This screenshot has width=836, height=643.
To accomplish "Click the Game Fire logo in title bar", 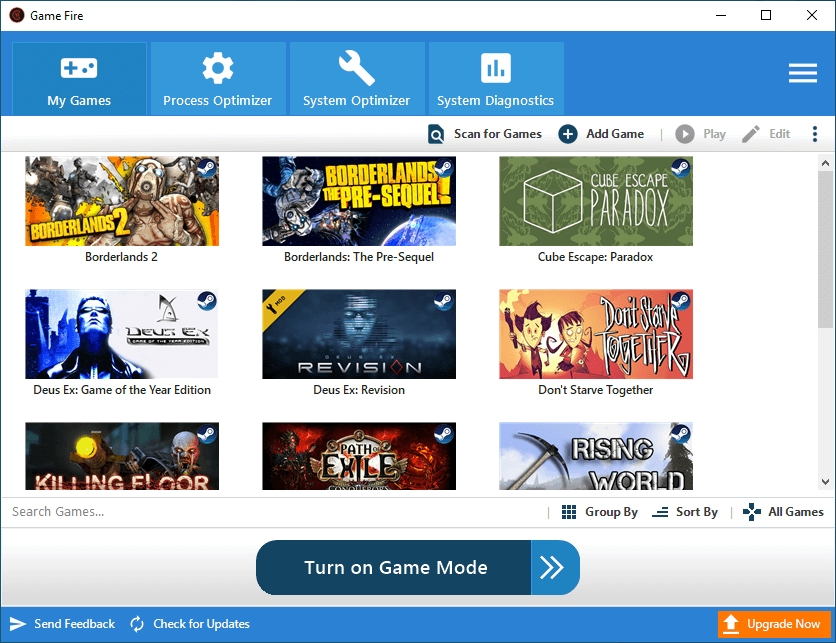I will click(x=17, y=15).
